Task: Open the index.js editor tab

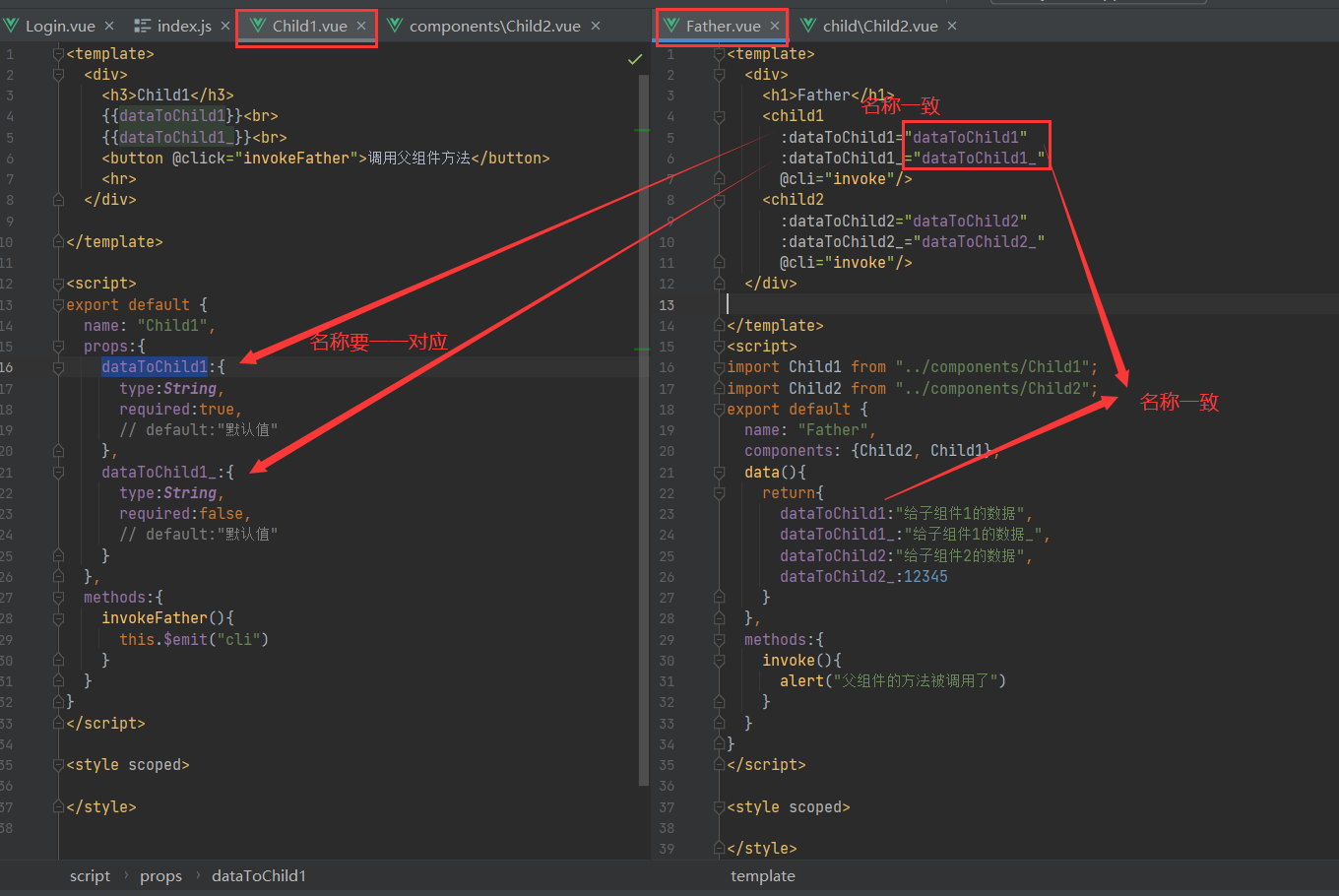Action: pos(184,27)
